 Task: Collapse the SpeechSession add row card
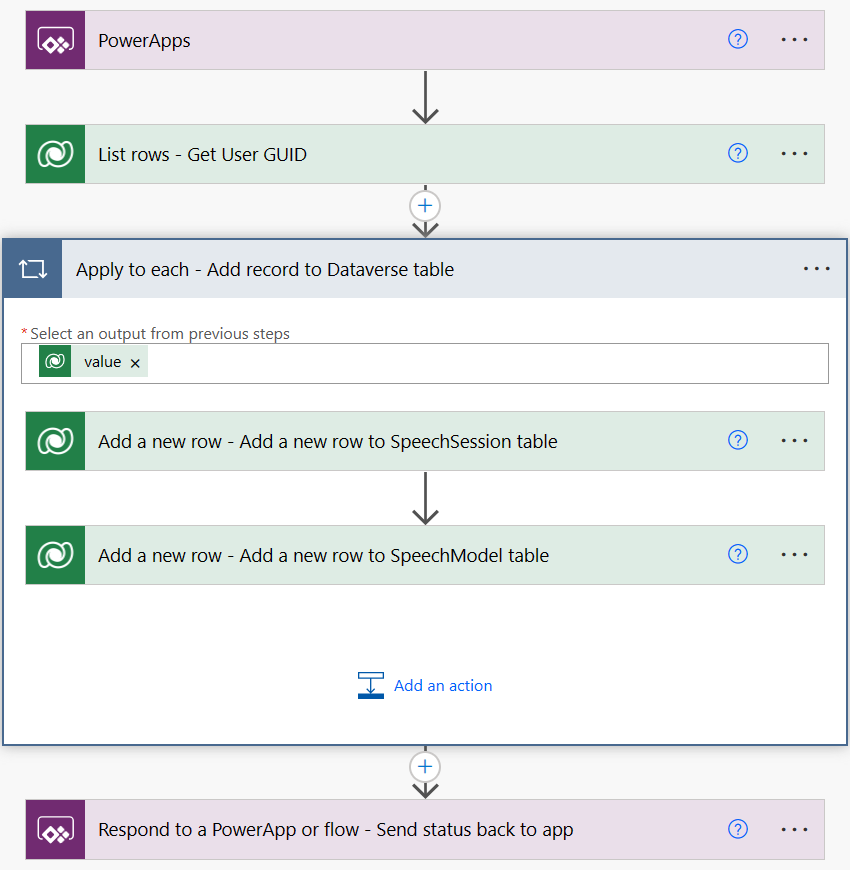400,440
